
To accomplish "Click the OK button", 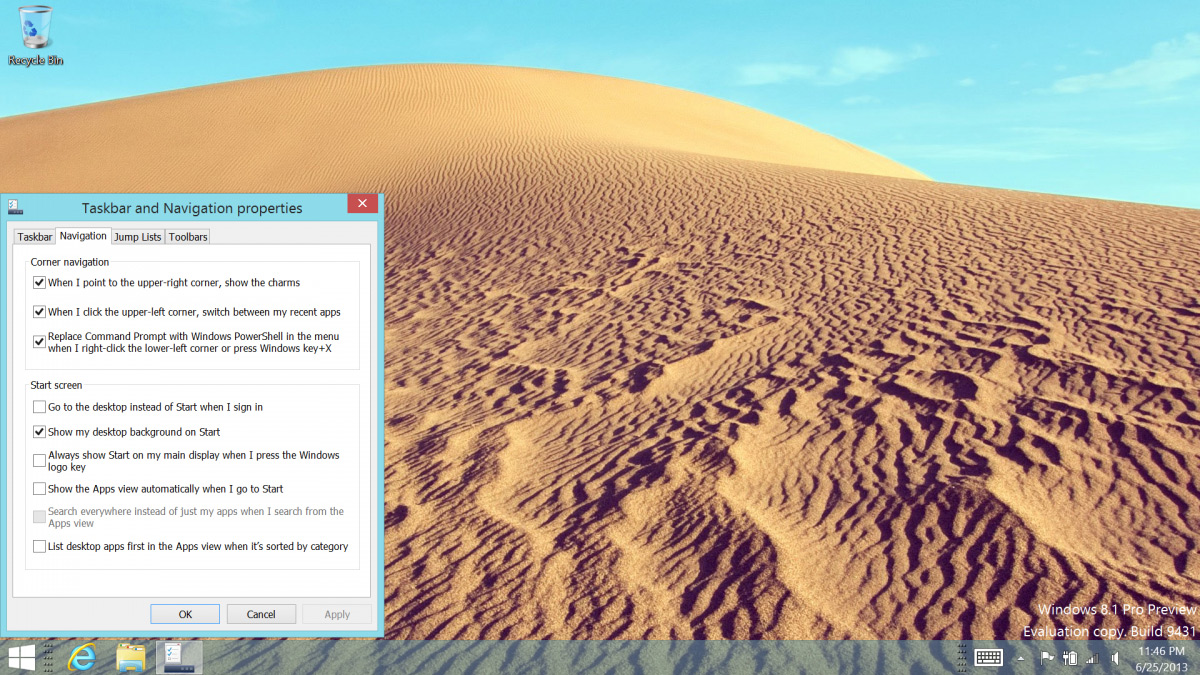I will tap(185, 614).
